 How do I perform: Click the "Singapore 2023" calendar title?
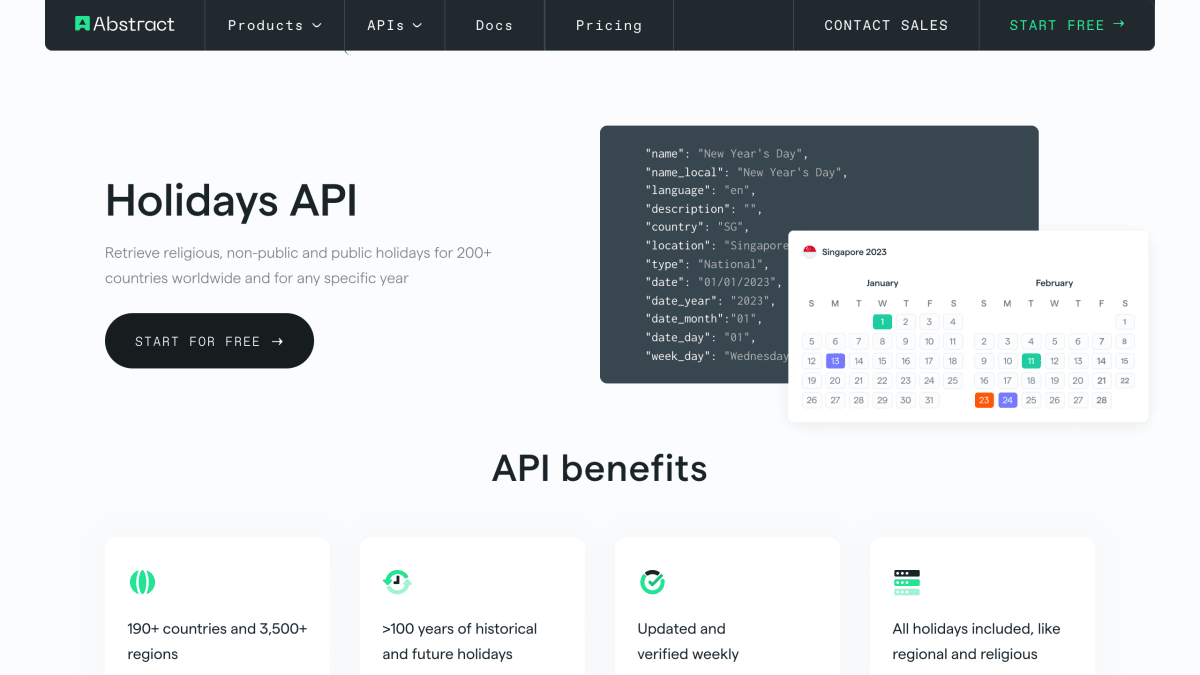(x=854, y=252)
